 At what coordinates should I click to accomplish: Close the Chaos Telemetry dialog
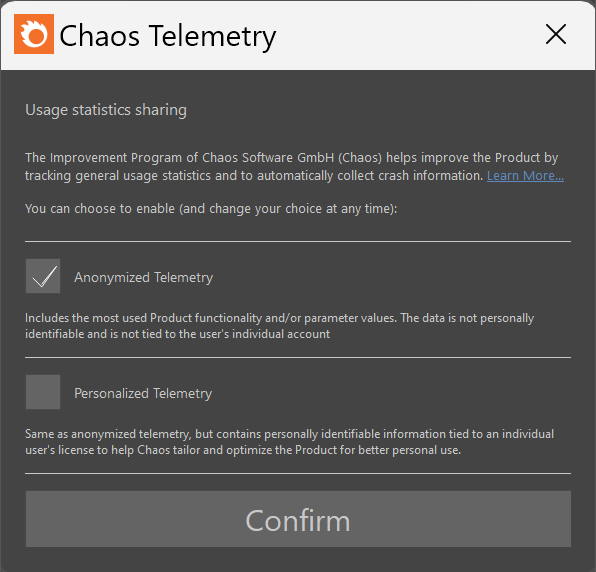click(x=556, y=34)
